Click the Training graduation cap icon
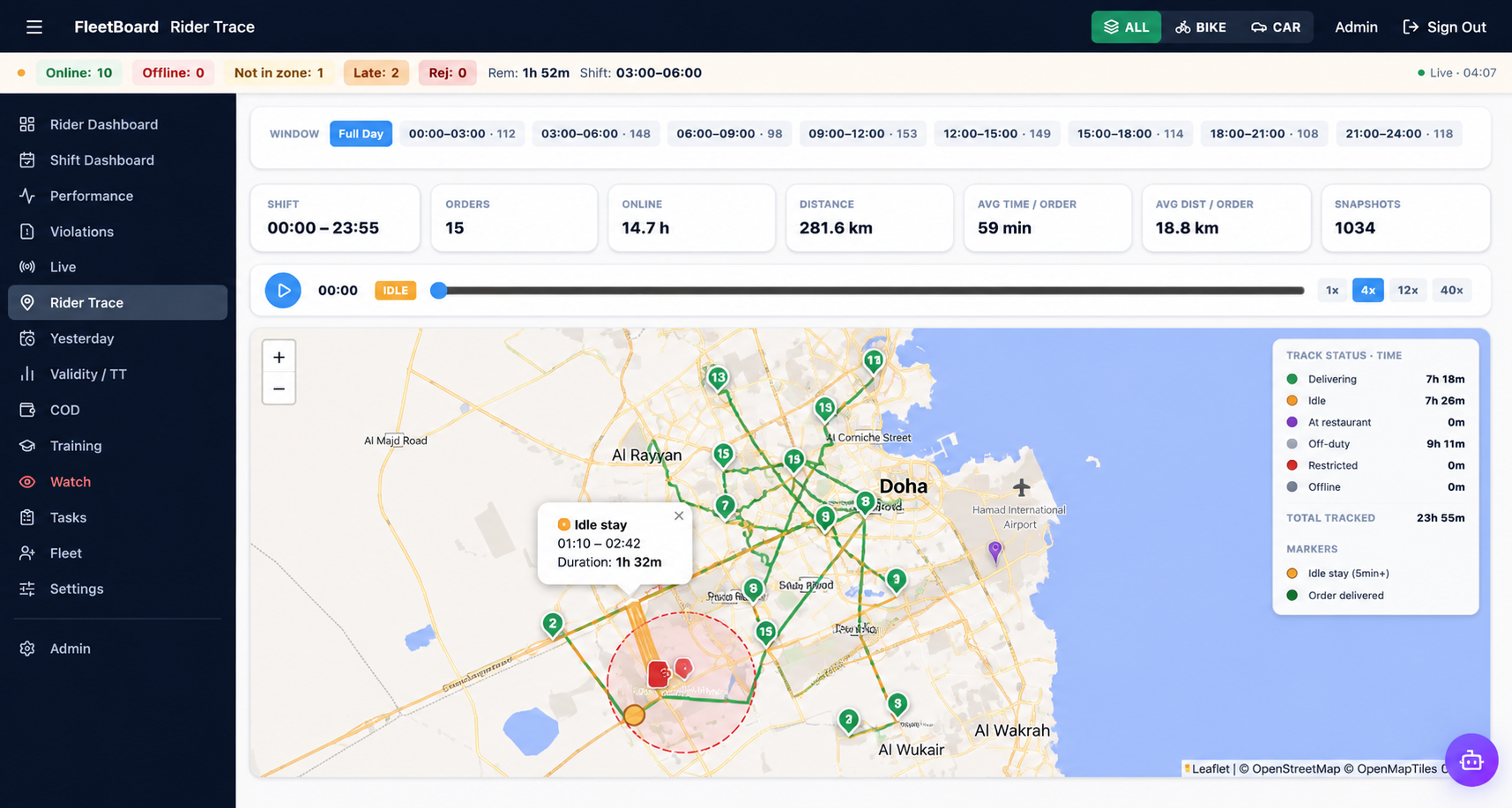 tap(27, 446)
